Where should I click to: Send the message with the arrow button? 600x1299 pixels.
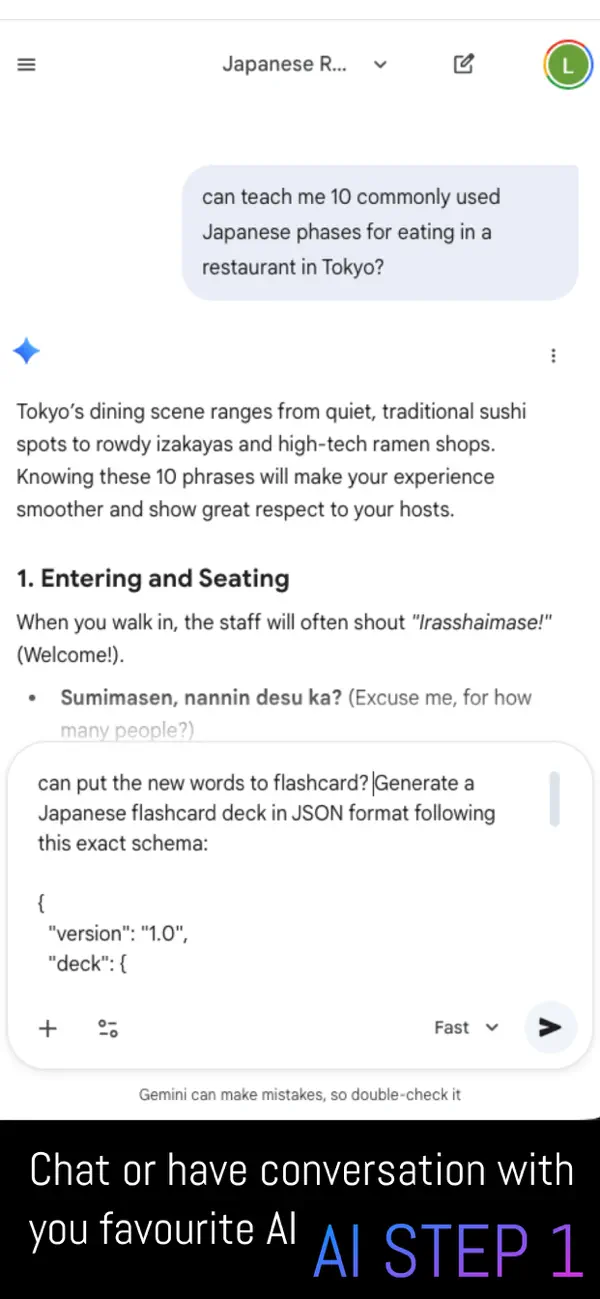tap(550, 1027)
